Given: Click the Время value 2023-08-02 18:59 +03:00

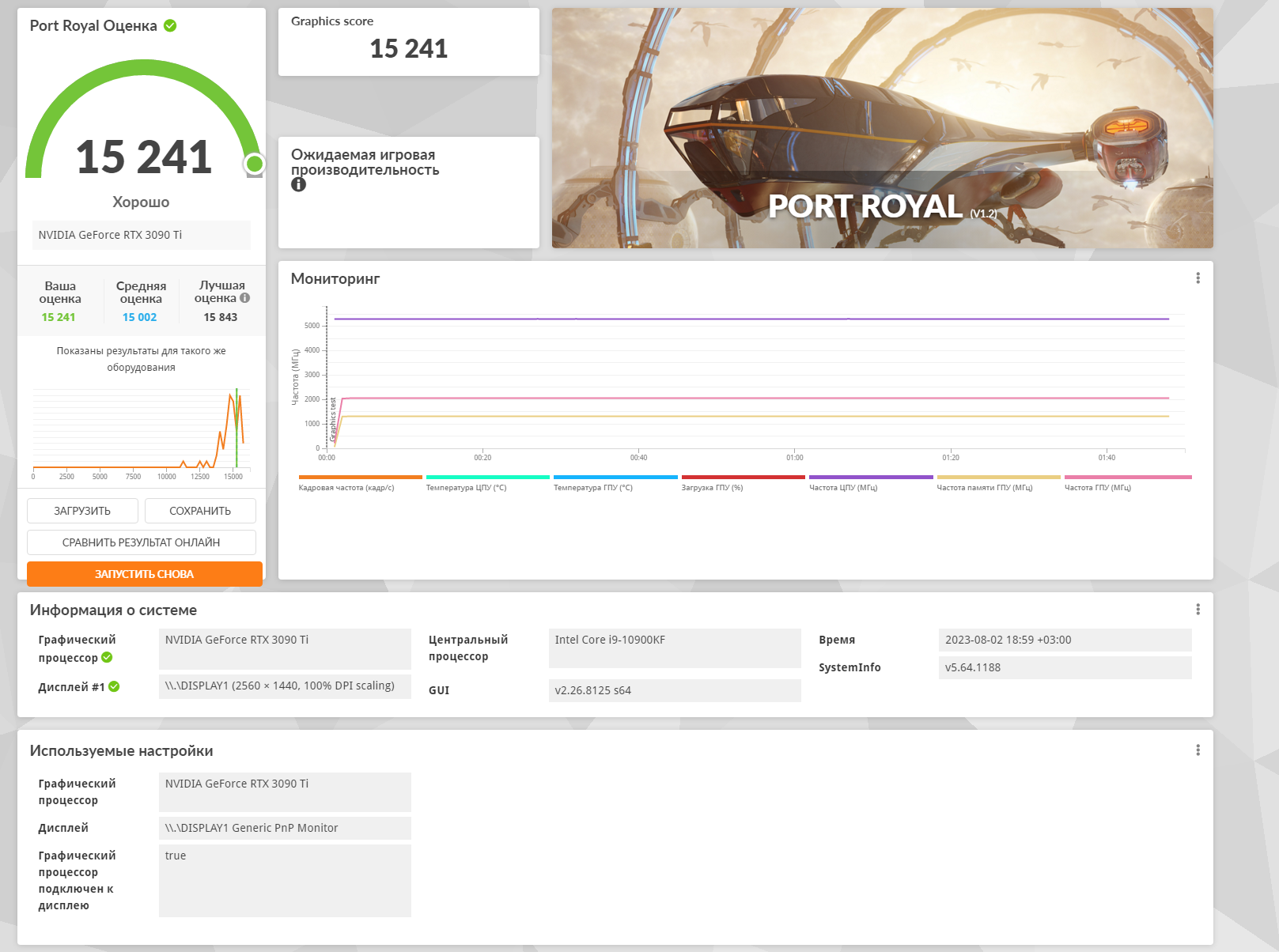Looking at the screenshot, I should coord(1065,640).
